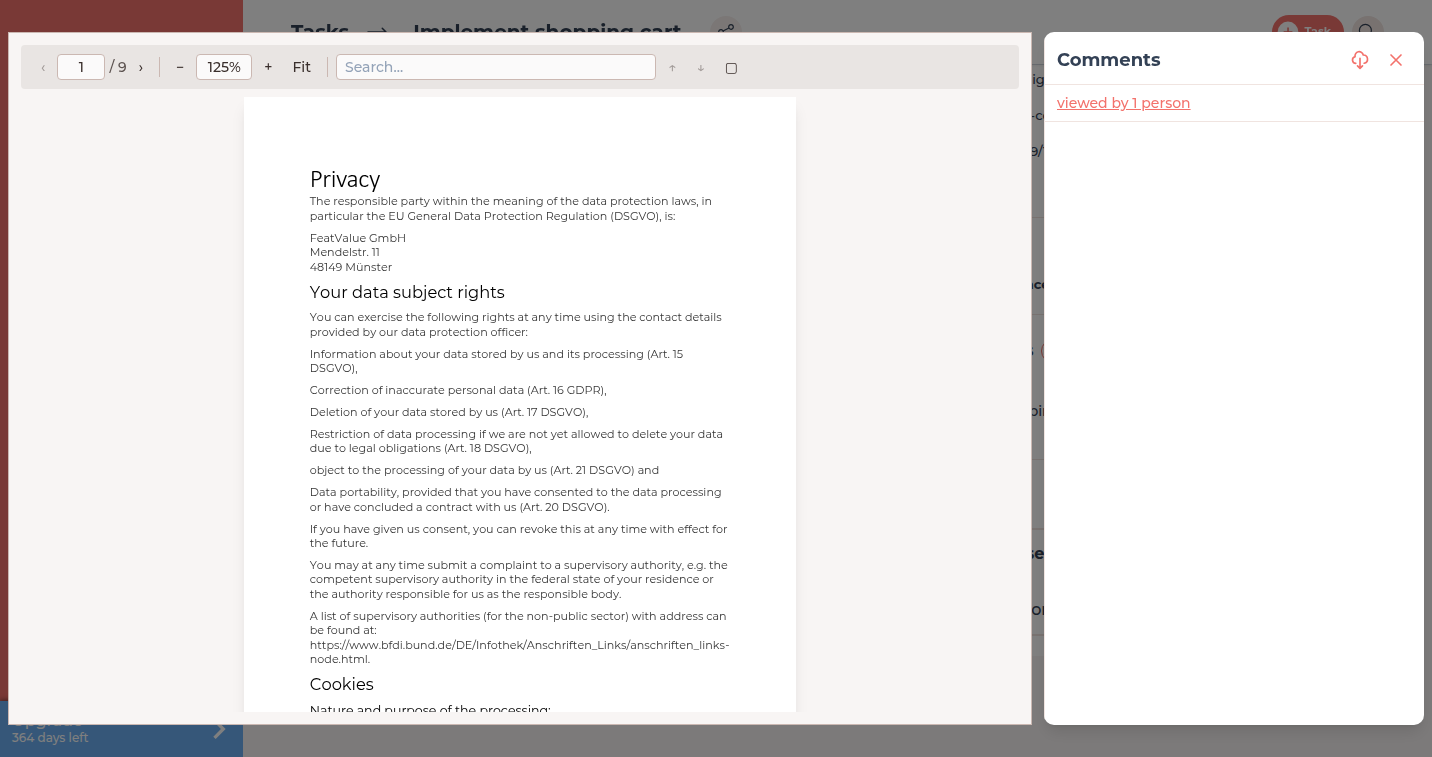Click 'Deletion of your data stored by us' line
1432x757 pixels.
(449, 412)
